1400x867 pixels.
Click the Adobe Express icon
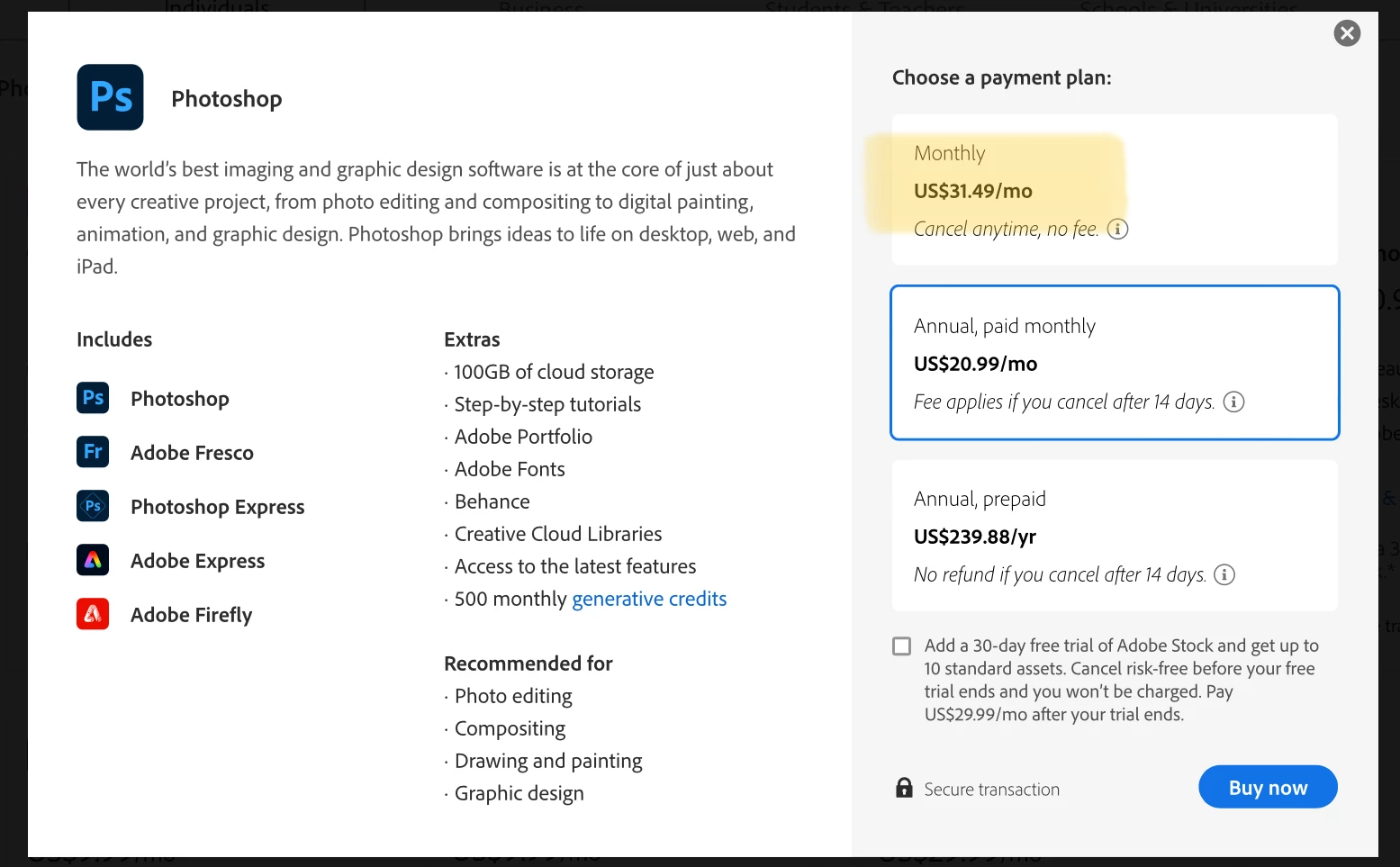[x=93, y=560]
